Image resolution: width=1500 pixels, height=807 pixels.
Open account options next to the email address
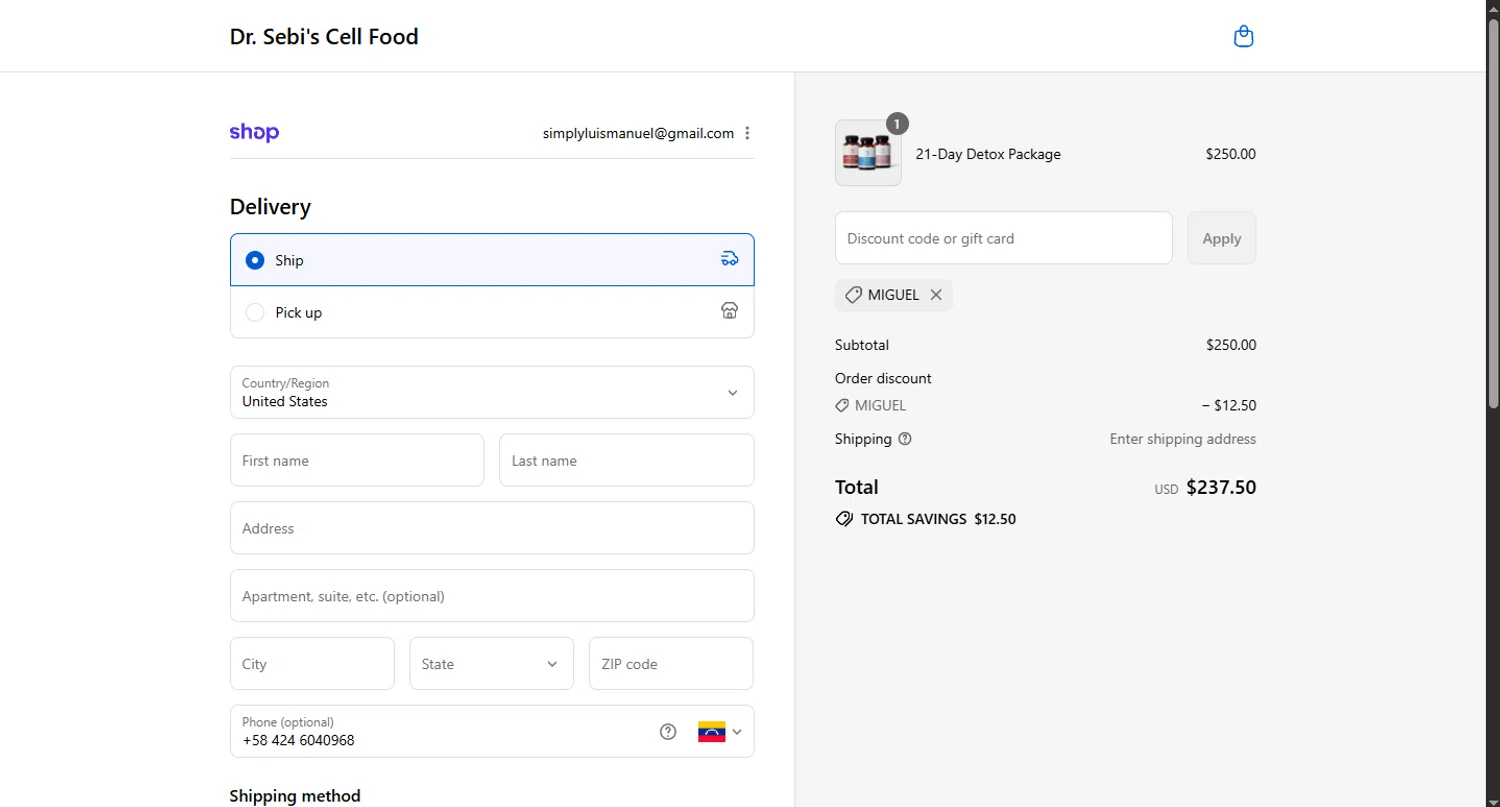click(x=747, y=133)
